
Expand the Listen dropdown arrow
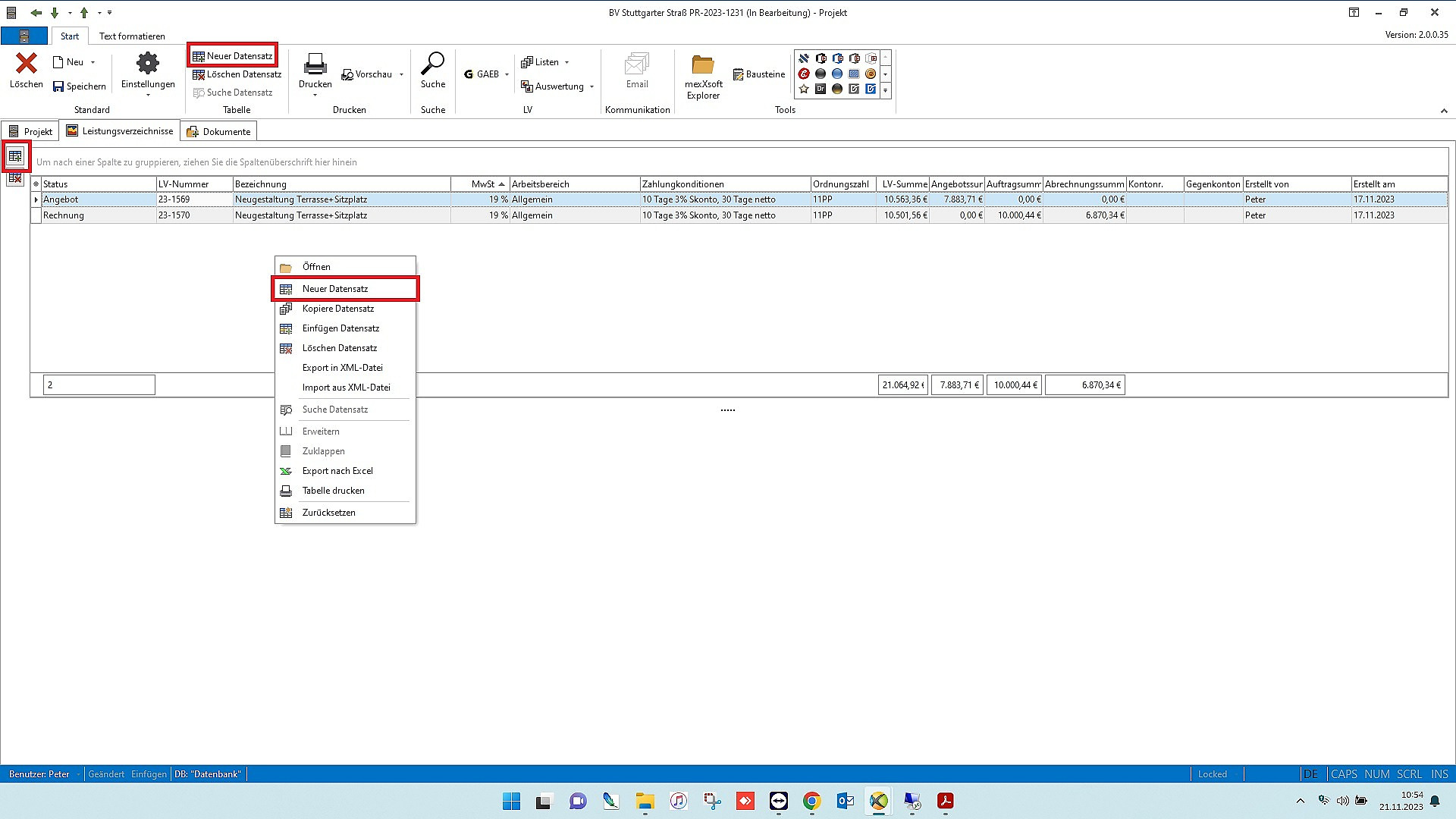pyautogui.click(x=566, y=62)
